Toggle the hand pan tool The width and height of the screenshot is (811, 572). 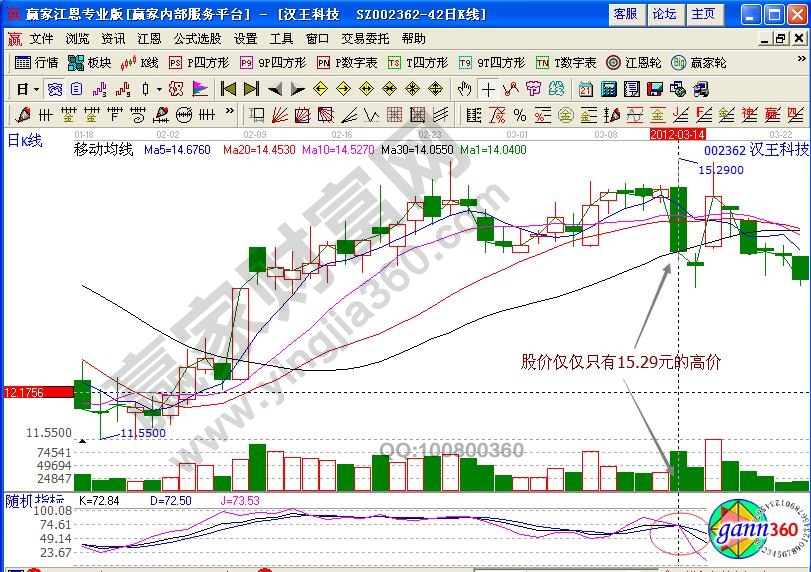tap(465, 88)
